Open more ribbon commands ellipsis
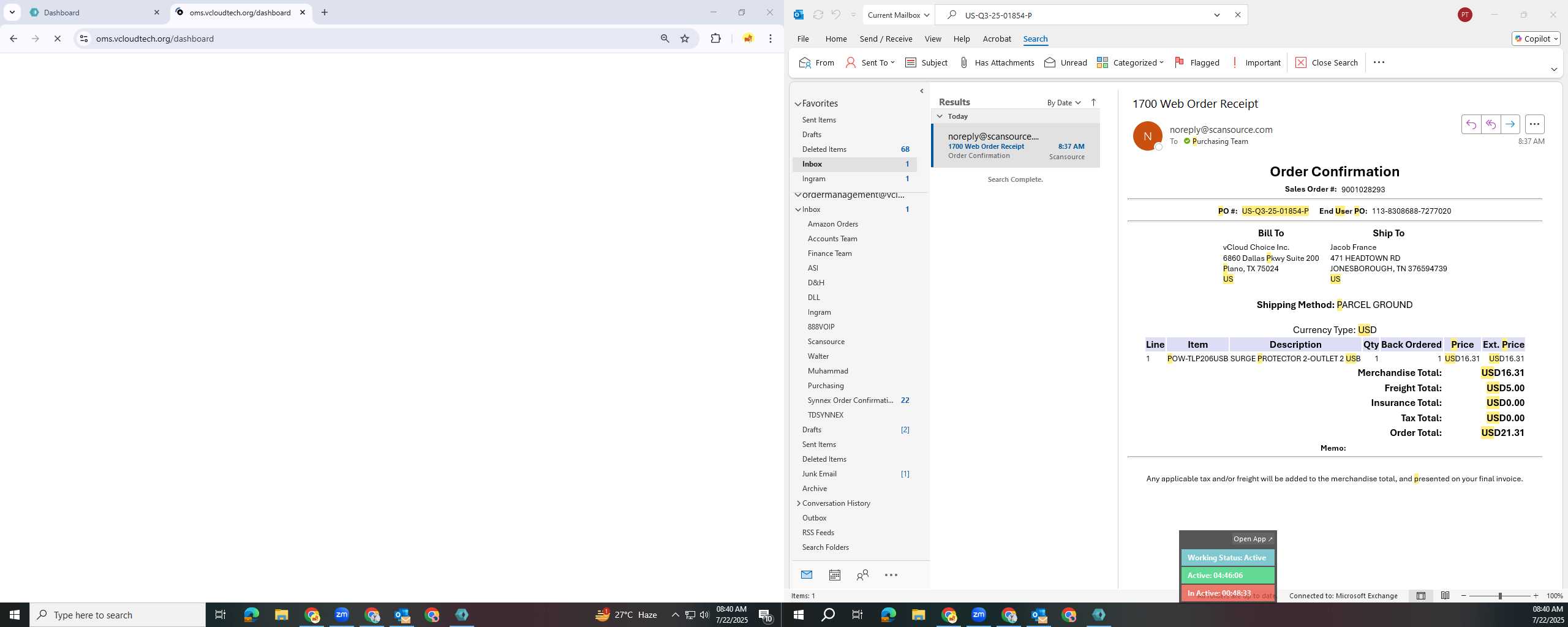 [1379, 62]
